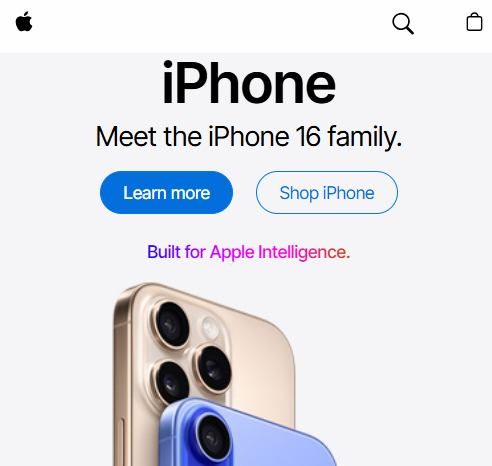Click the Shop iPhone button
Screen dimensions: 492x466
[x=327, y=193]
